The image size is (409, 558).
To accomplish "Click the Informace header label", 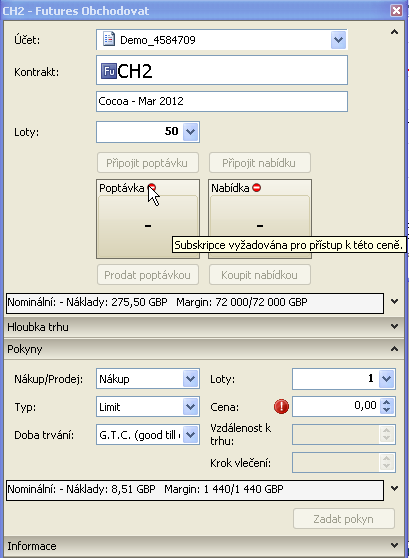I will [x=32, y=546].
